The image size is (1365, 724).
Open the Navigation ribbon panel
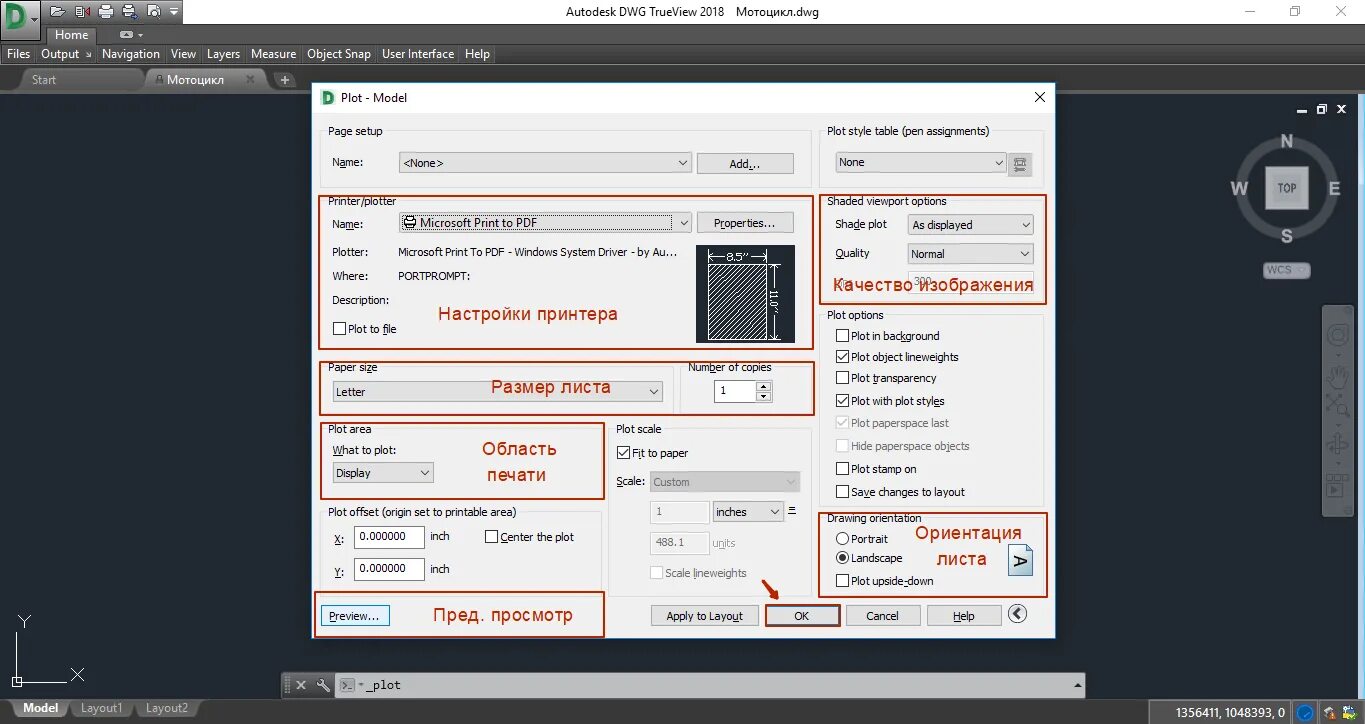(x=131, y=54)
